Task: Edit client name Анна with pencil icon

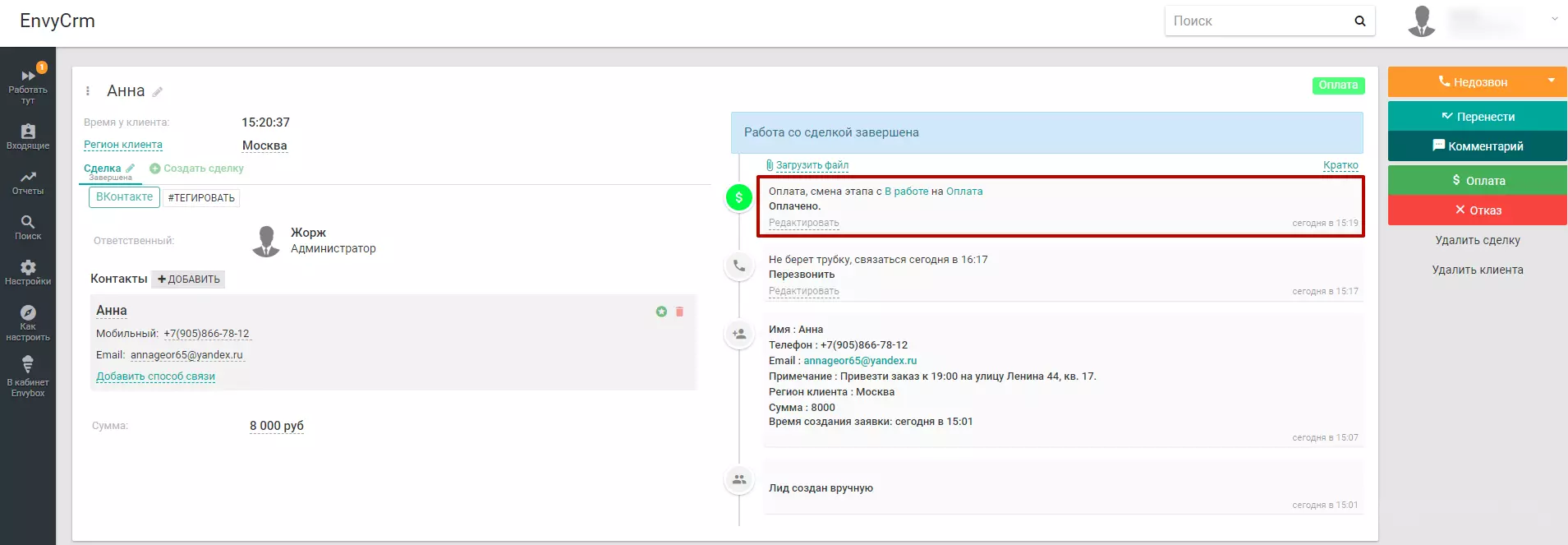Action: [158, 91]
